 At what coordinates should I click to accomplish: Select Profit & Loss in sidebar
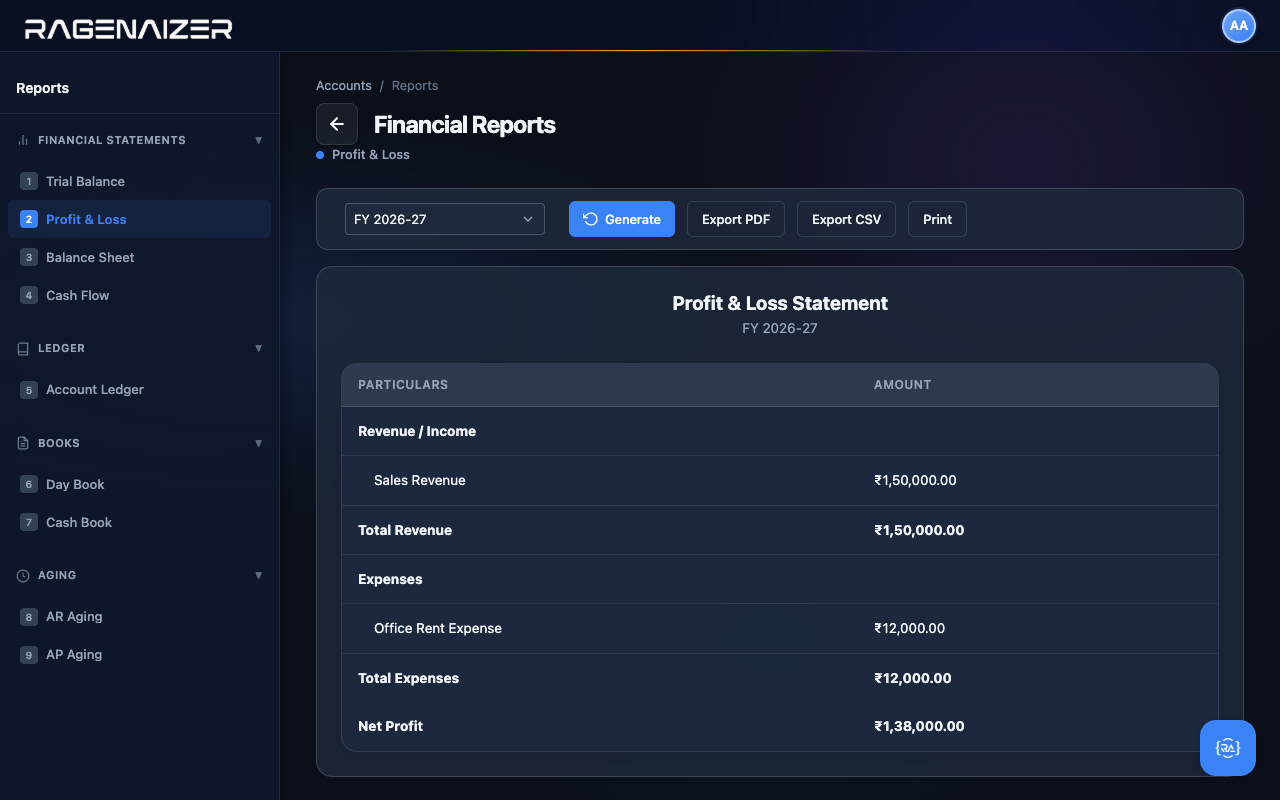(x=139, y=219)
